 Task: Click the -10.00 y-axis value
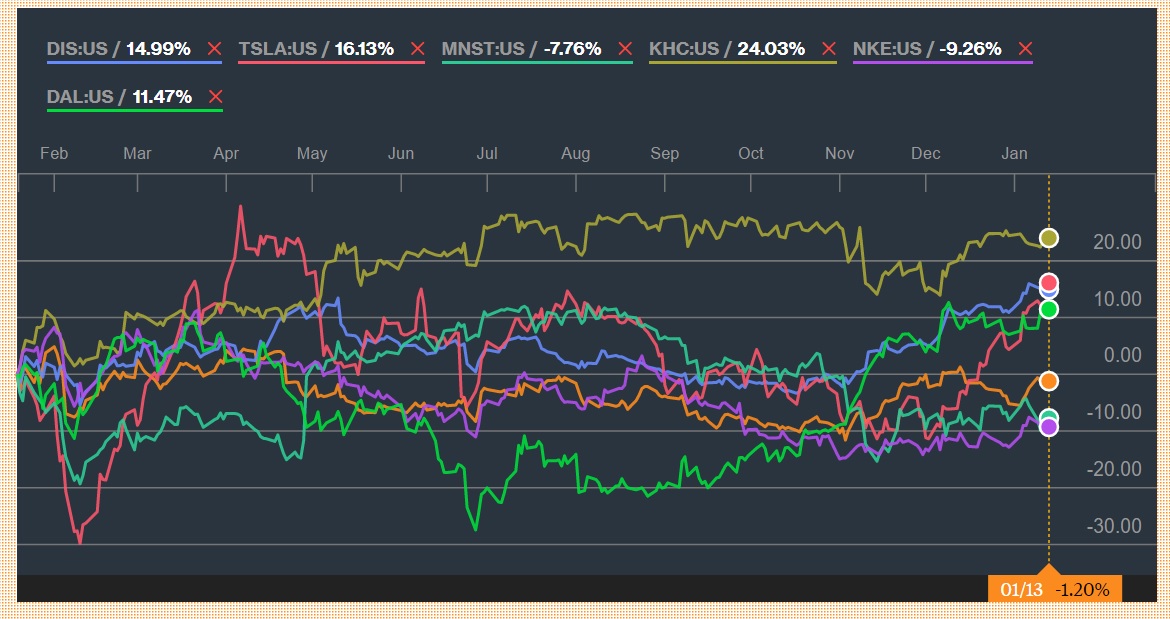(1114, 412)
